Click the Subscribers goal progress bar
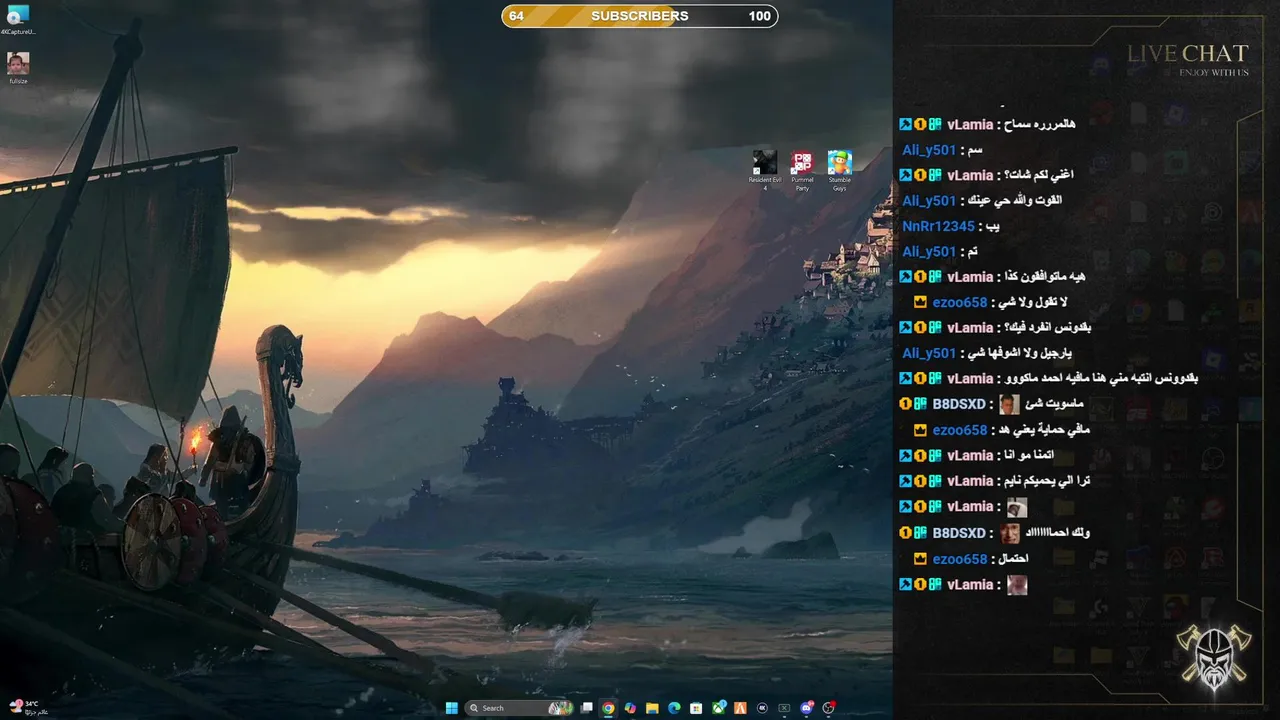1280x720 pixels. [640, 16]
